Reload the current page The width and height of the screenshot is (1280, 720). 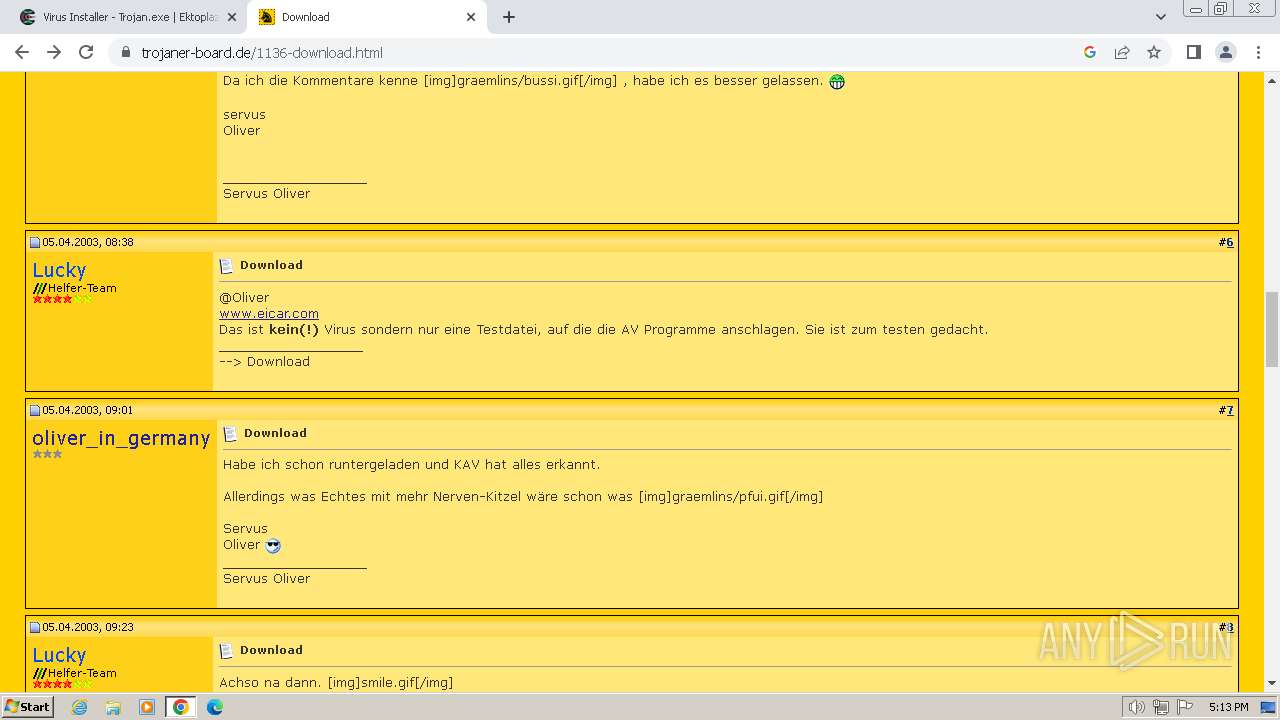click(x=86, y=52)
